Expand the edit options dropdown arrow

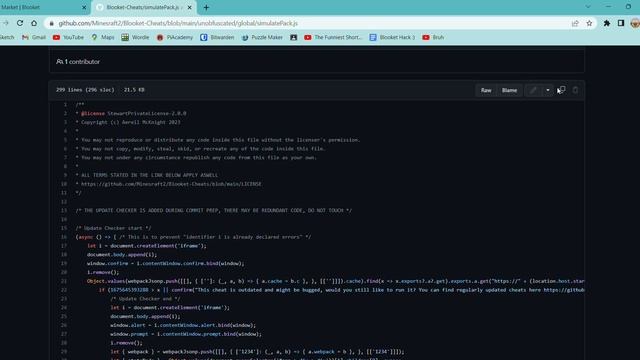click(x=547, y=90)
